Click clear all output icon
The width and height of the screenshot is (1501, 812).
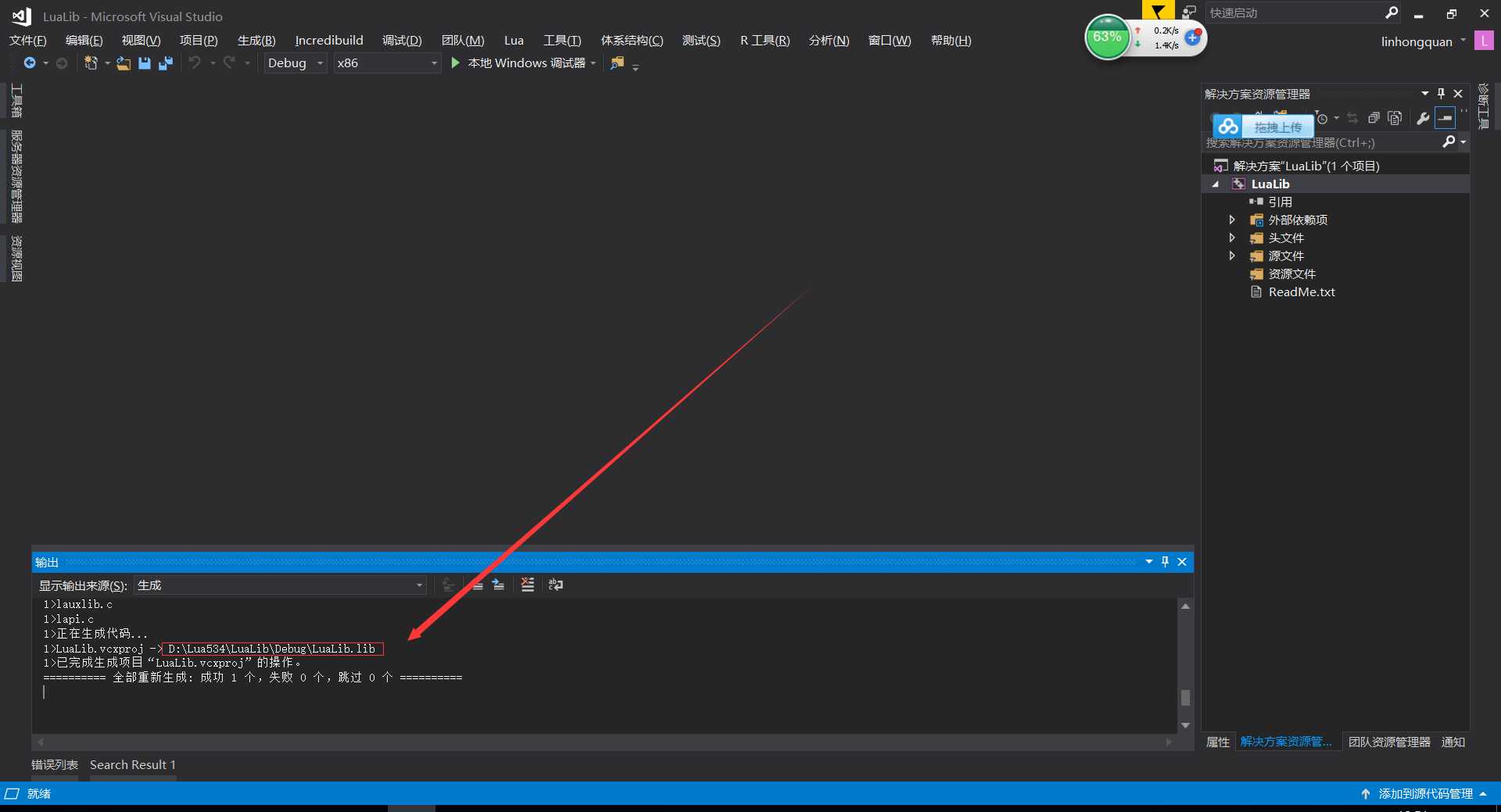528,585
